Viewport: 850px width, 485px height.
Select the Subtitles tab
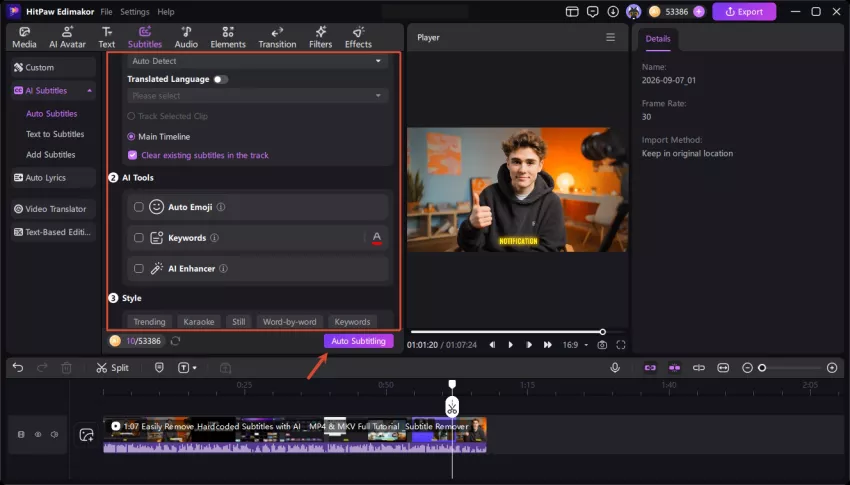[x=145, y=37]
